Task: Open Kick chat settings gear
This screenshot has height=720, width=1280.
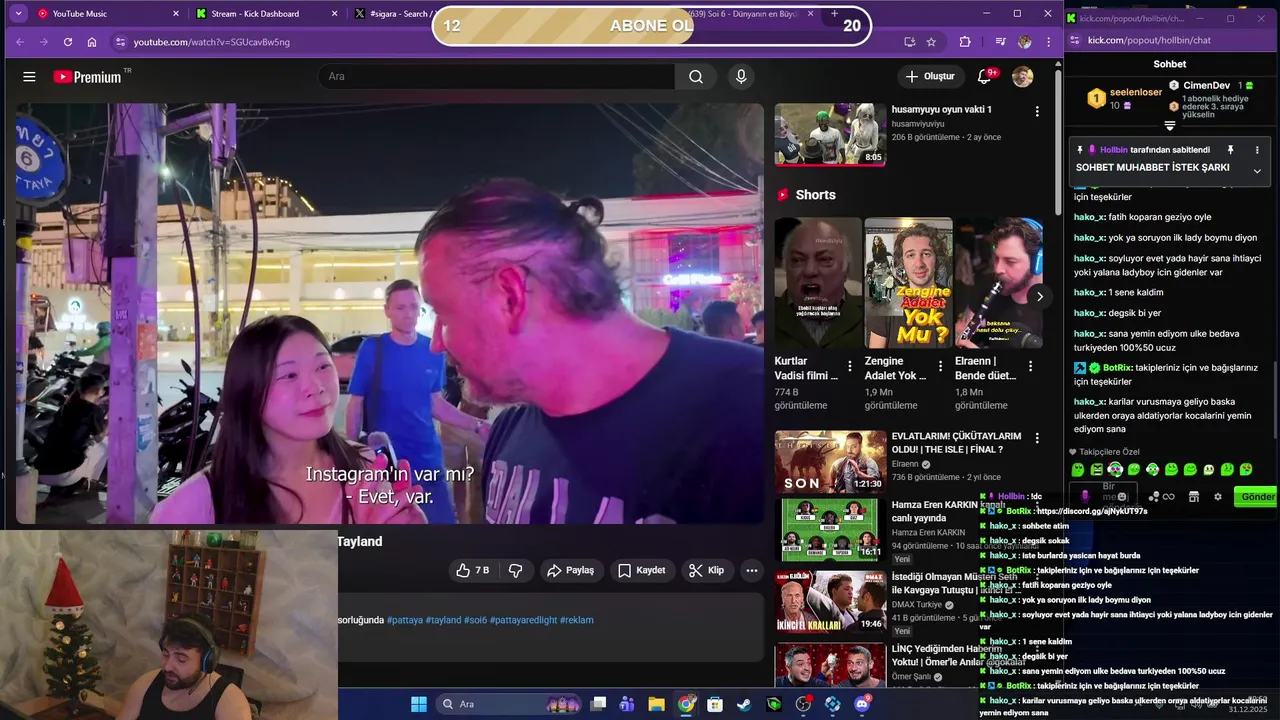Action: 1218,497
